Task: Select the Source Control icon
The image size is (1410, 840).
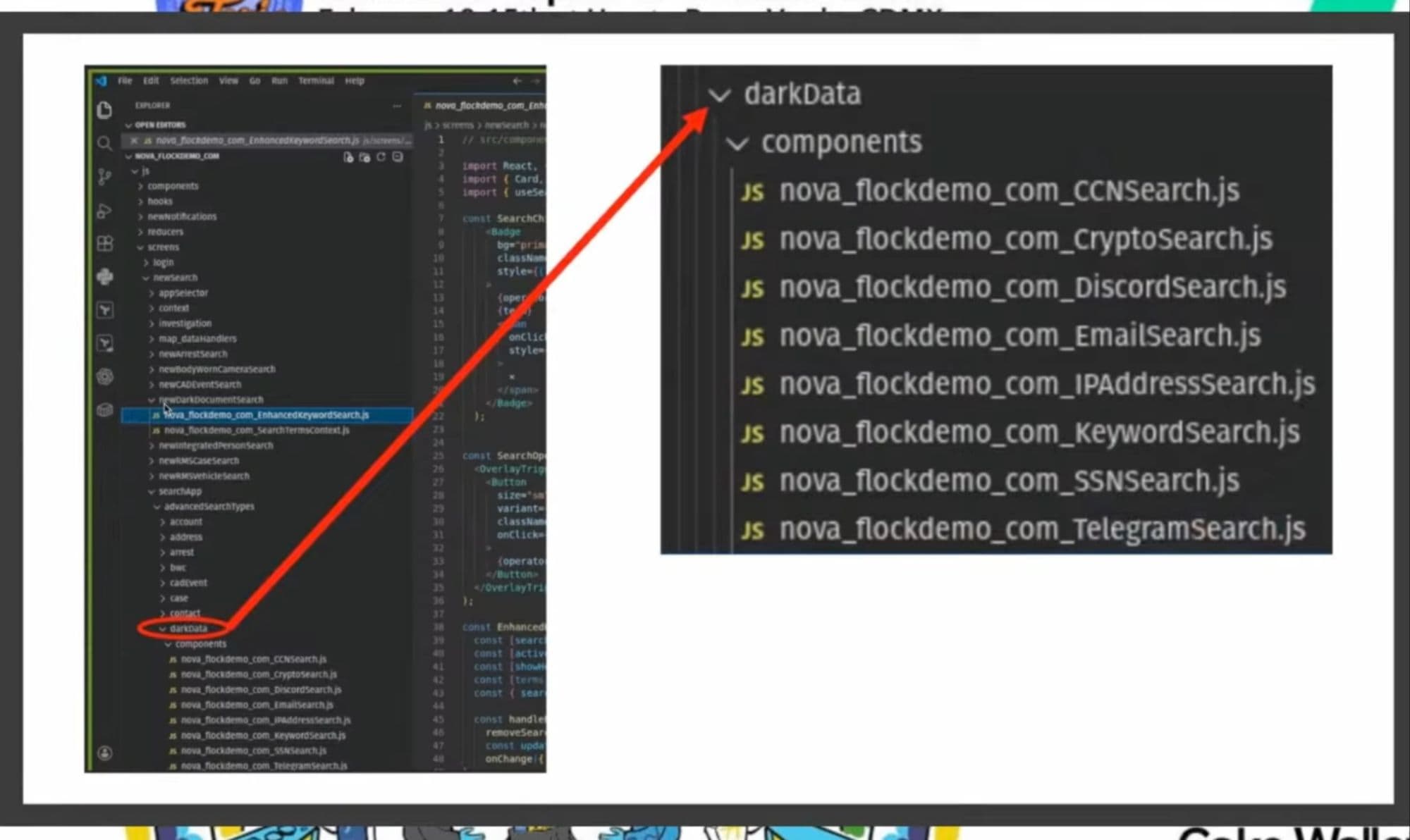Action: coord(104,178)
